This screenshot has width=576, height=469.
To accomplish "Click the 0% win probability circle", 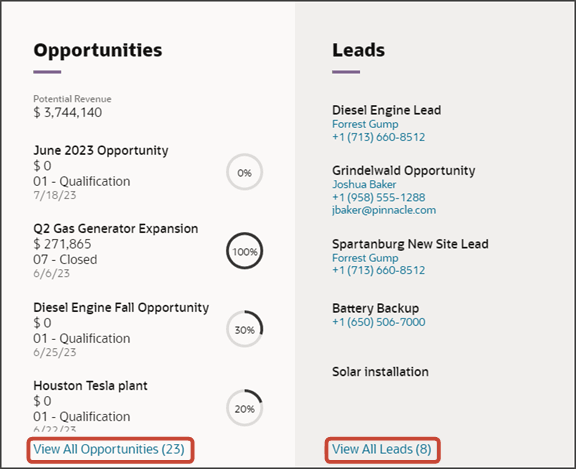I will pos(244,172).
